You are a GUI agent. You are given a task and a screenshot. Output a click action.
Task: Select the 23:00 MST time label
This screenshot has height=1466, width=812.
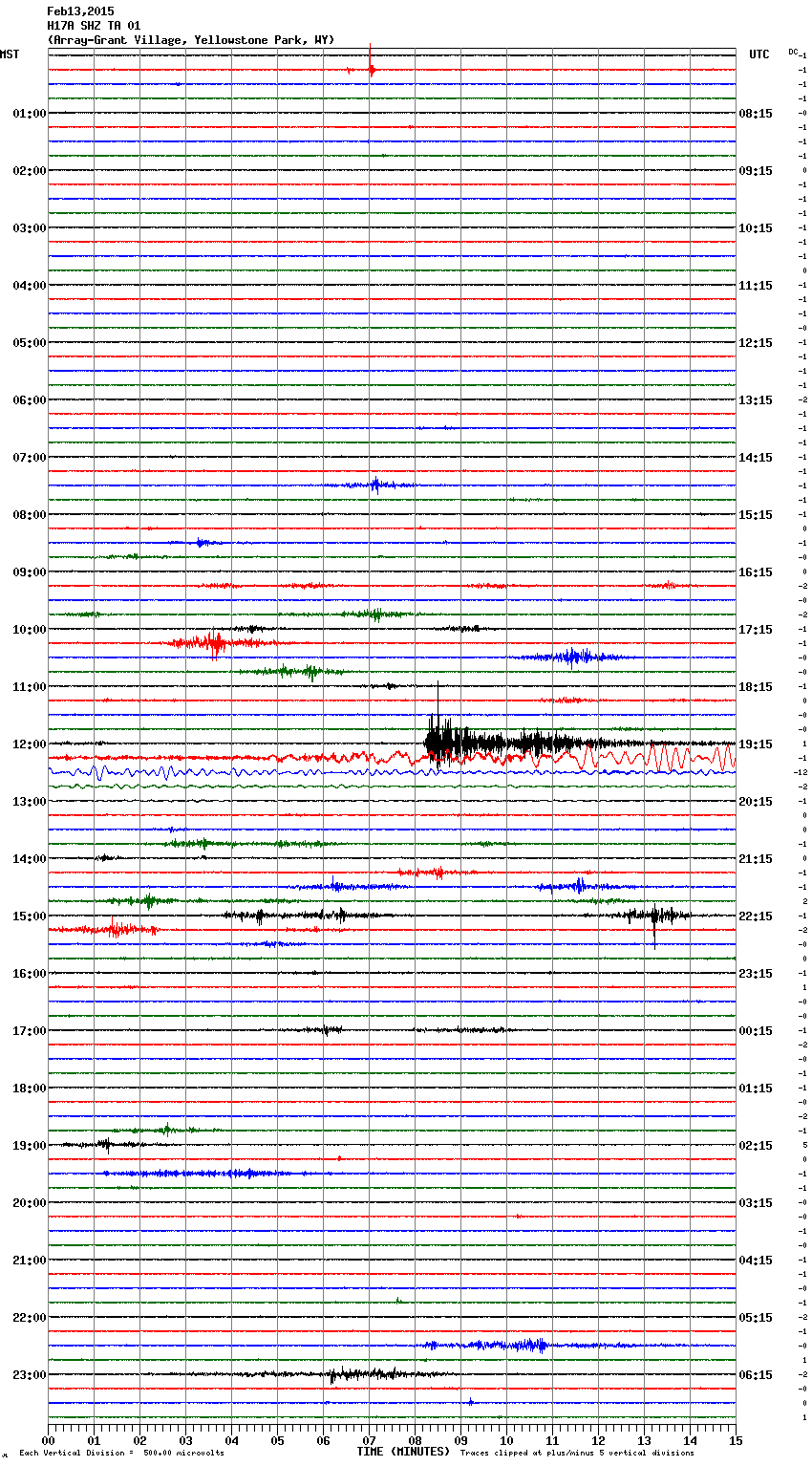pyautogui.click(x=30, y=1375)
